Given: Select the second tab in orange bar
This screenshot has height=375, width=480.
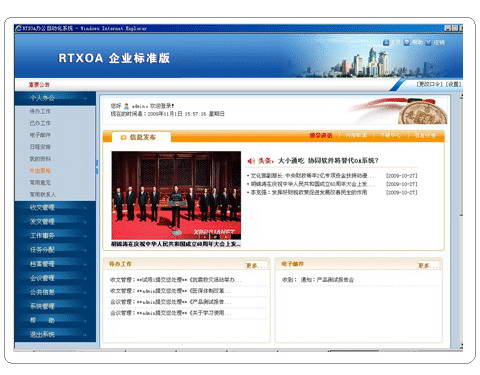Looking at the screenshot, I should coord(356,135).
